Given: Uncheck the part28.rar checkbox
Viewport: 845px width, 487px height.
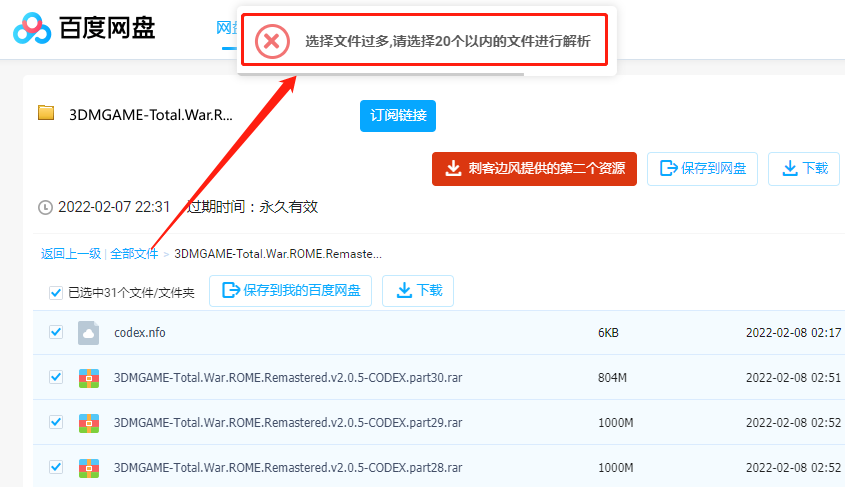Looking at the screenshot, I should point(56,467).
